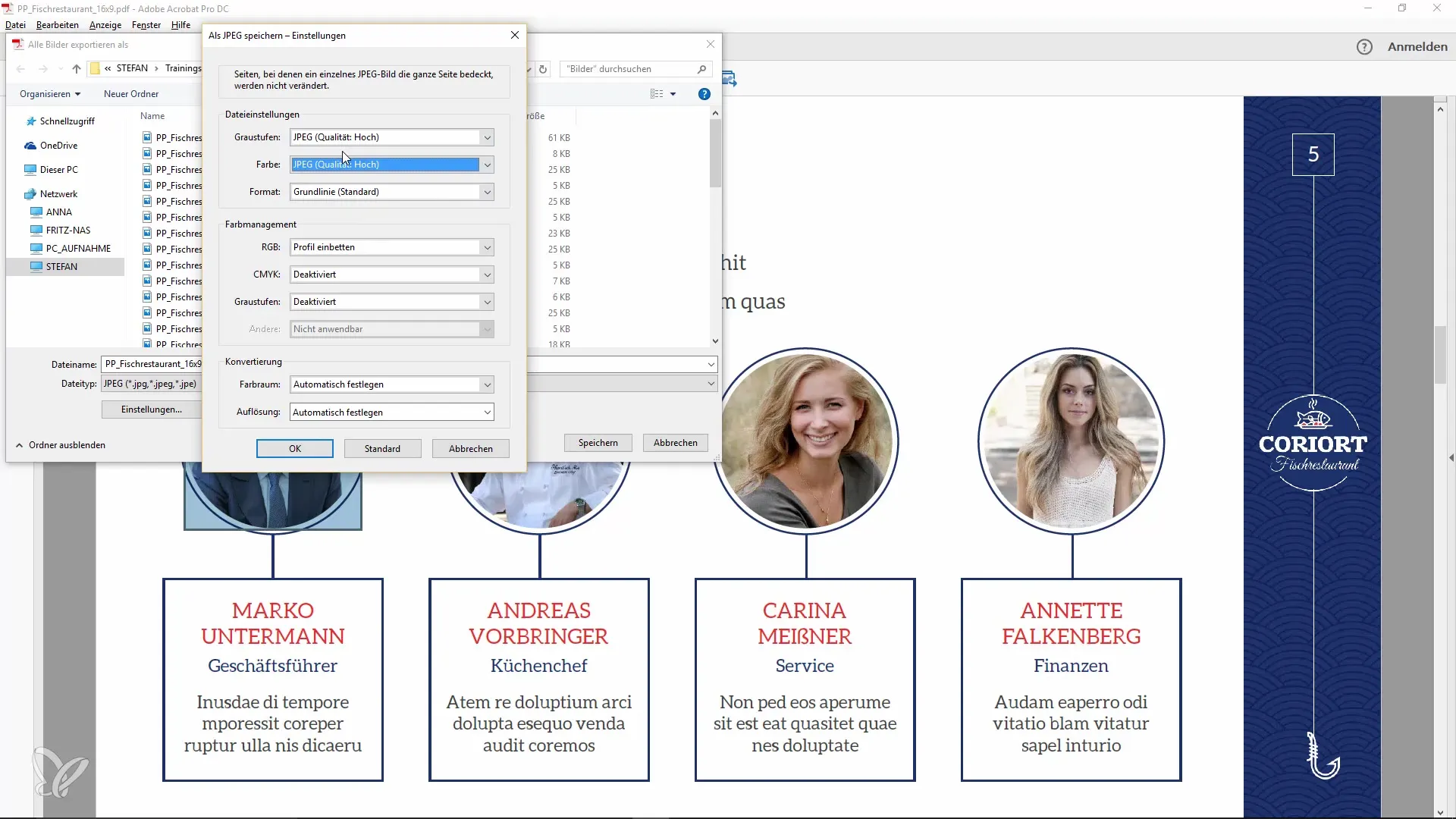Screen dimensions: 1456x819
Task: Select the PC_AUFNAHME network computer
Action: (71, 249)
